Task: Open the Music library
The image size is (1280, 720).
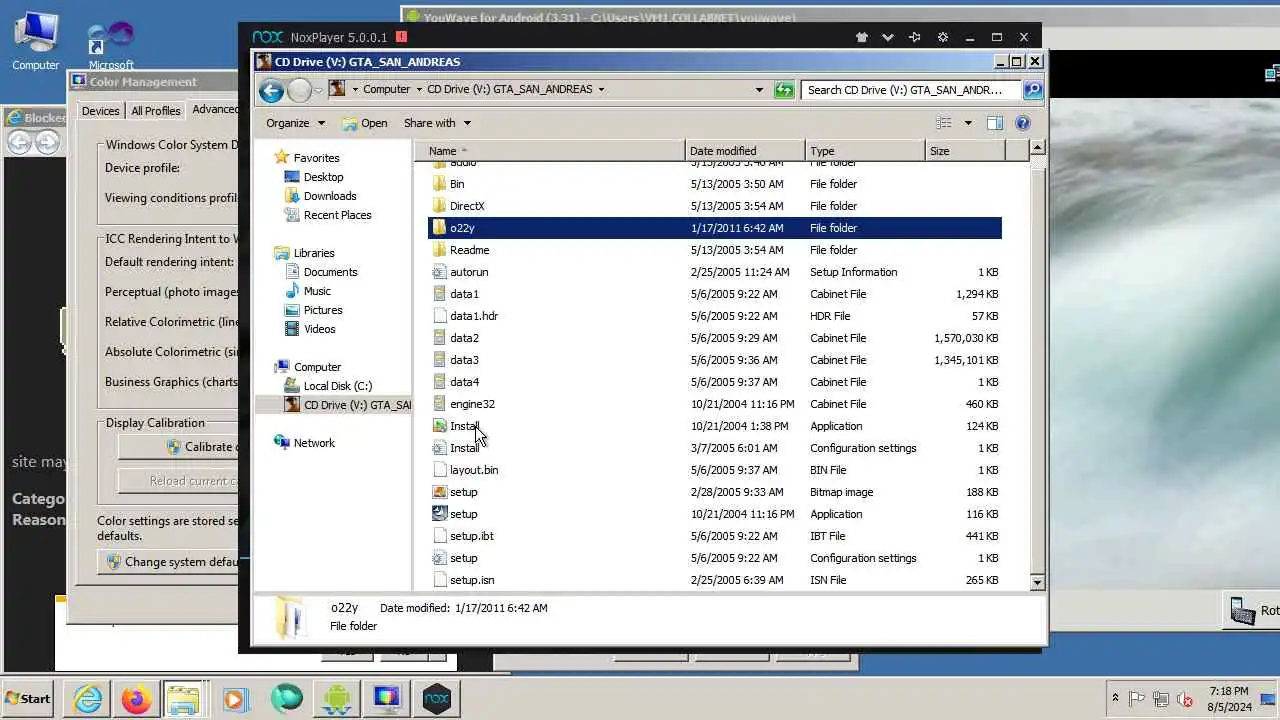Action: coord(317,291)
